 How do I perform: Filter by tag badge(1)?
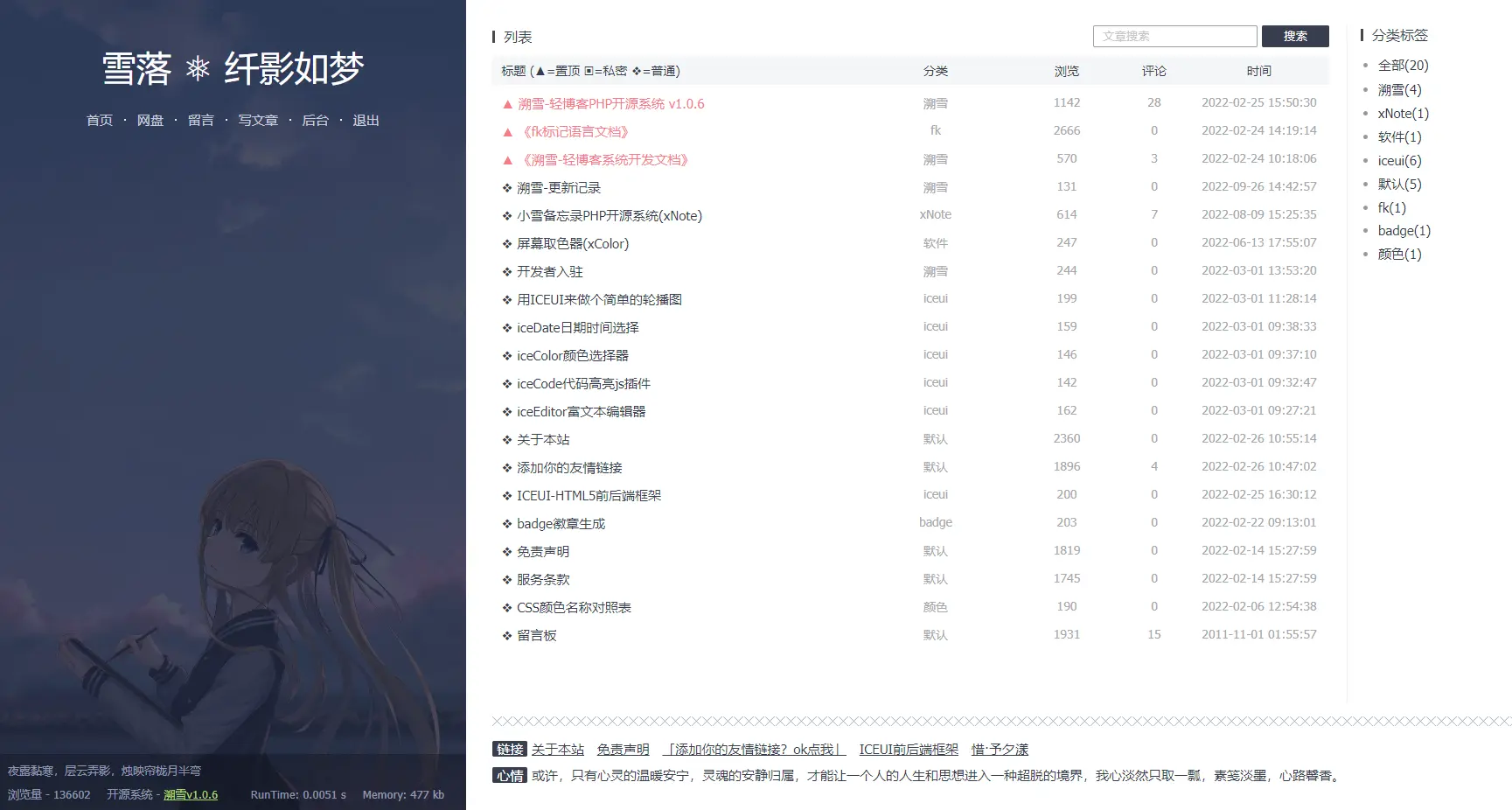[1404, 231]
